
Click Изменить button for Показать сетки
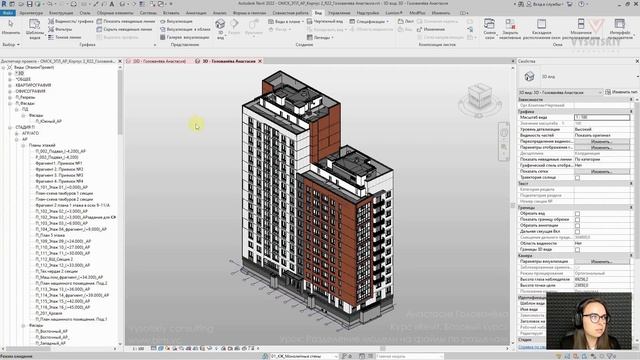coord(602,171)
